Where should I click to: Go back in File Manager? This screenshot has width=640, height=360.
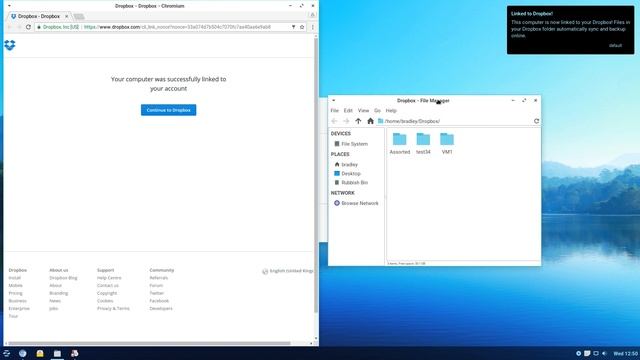(334, 121)
